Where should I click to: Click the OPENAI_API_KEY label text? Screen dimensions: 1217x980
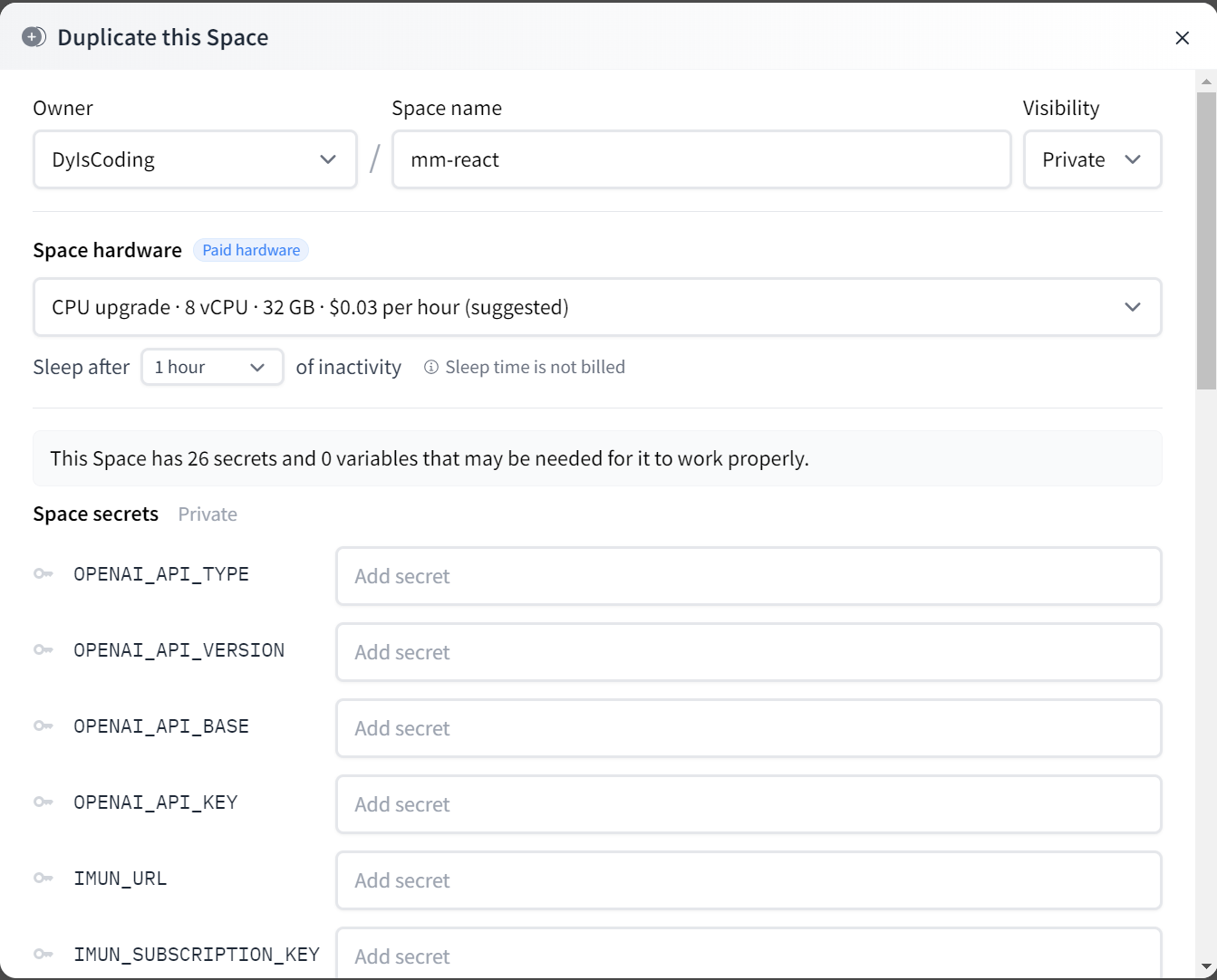[156, 802]
